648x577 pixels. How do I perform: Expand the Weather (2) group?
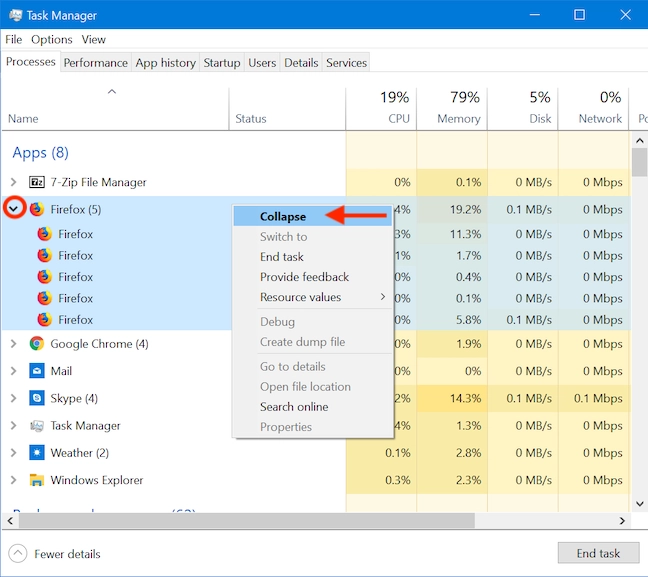13,453
